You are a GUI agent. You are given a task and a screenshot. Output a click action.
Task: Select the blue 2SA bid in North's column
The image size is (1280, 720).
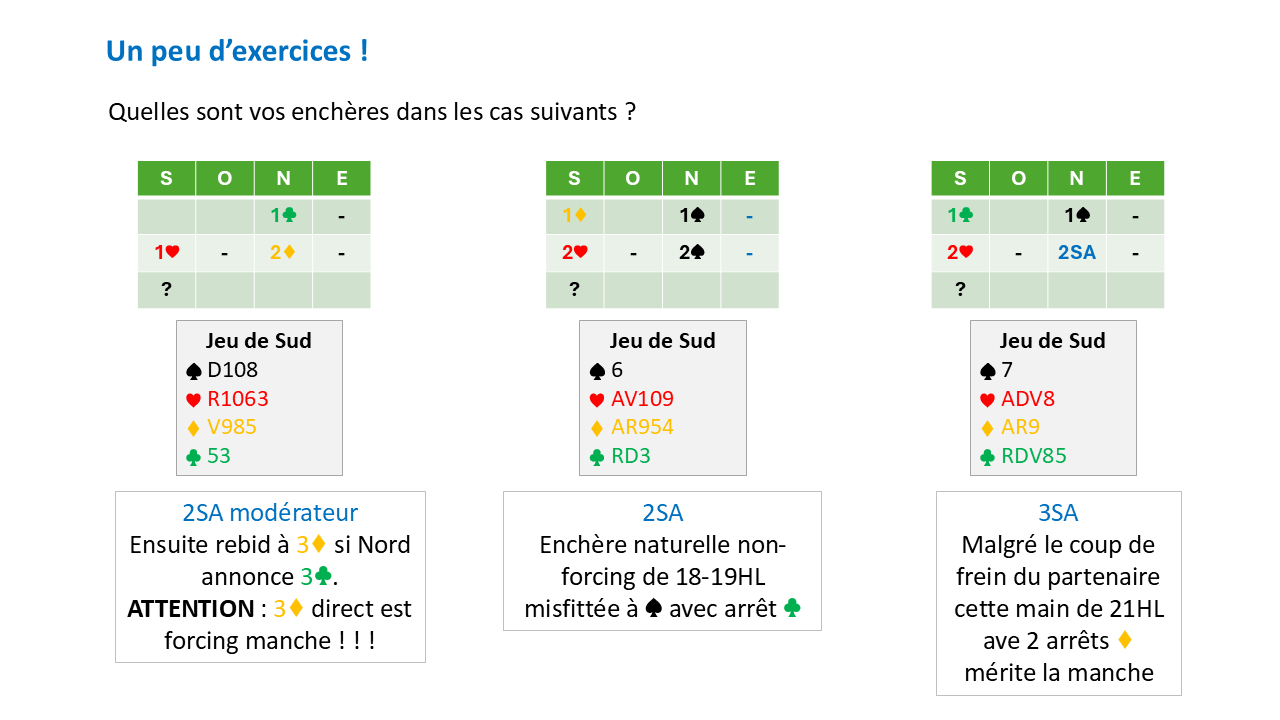[x=1076, y=253]
